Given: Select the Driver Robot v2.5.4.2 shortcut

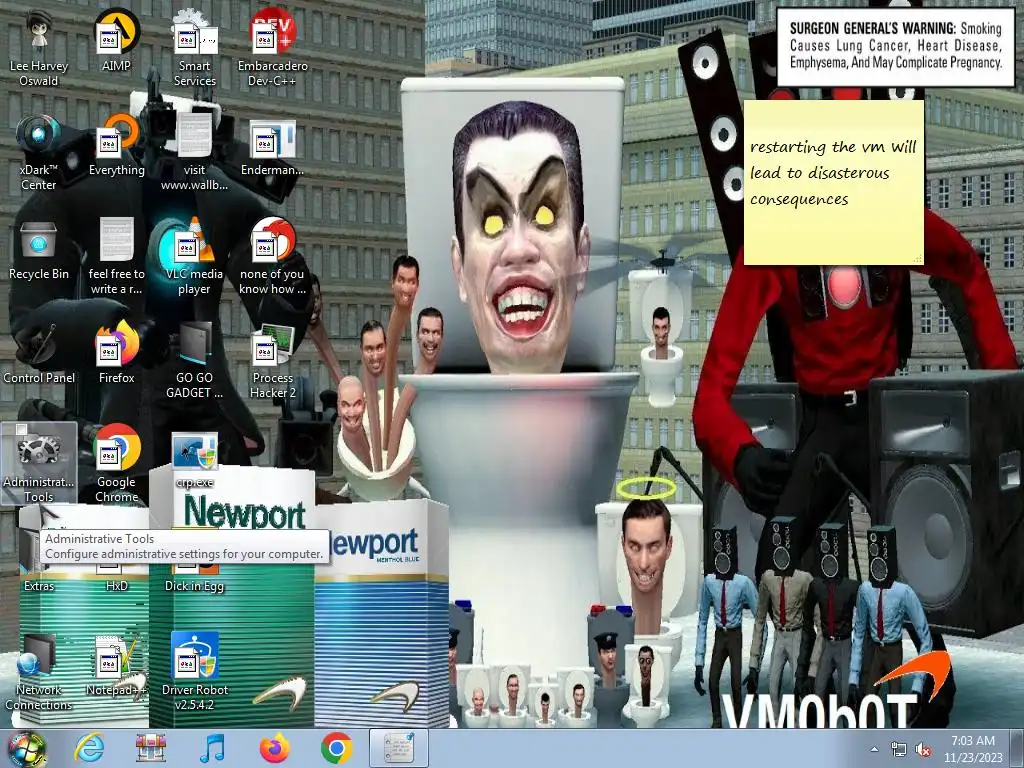Looking at the screenshot, I should [x=195, y=671].
